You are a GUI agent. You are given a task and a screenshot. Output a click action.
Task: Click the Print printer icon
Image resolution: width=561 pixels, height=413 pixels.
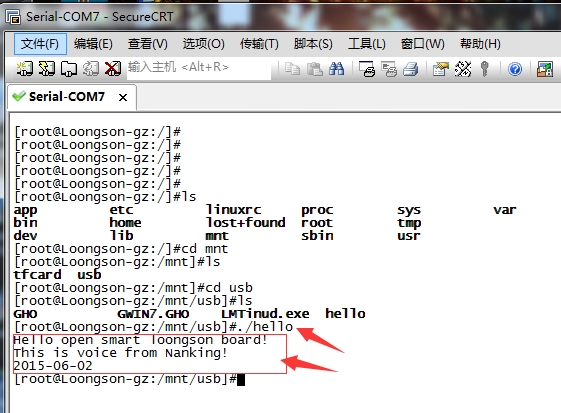(x=410, y=69)
